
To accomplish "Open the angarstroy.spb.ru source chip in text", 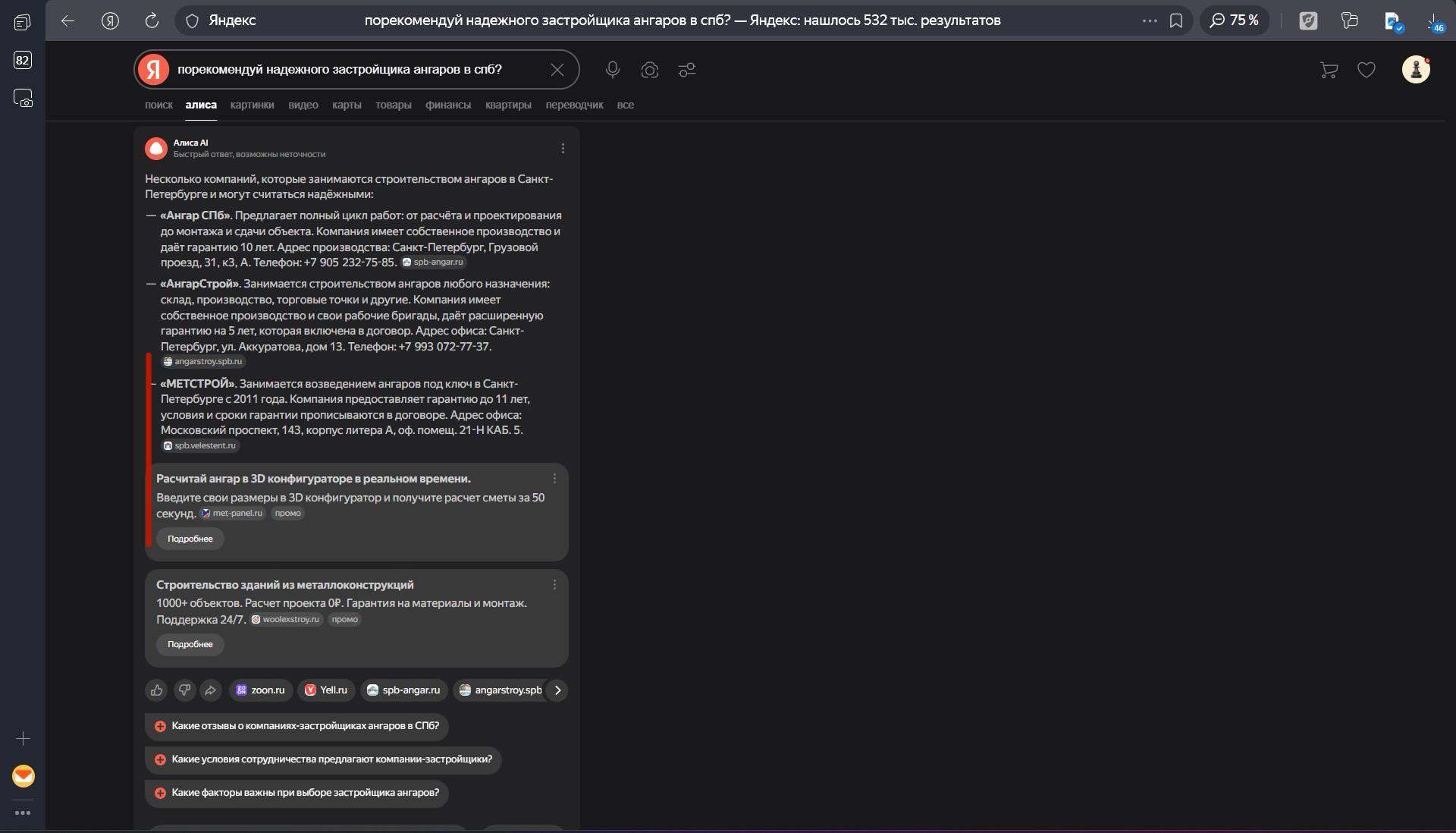I will [x=203, y=362].
